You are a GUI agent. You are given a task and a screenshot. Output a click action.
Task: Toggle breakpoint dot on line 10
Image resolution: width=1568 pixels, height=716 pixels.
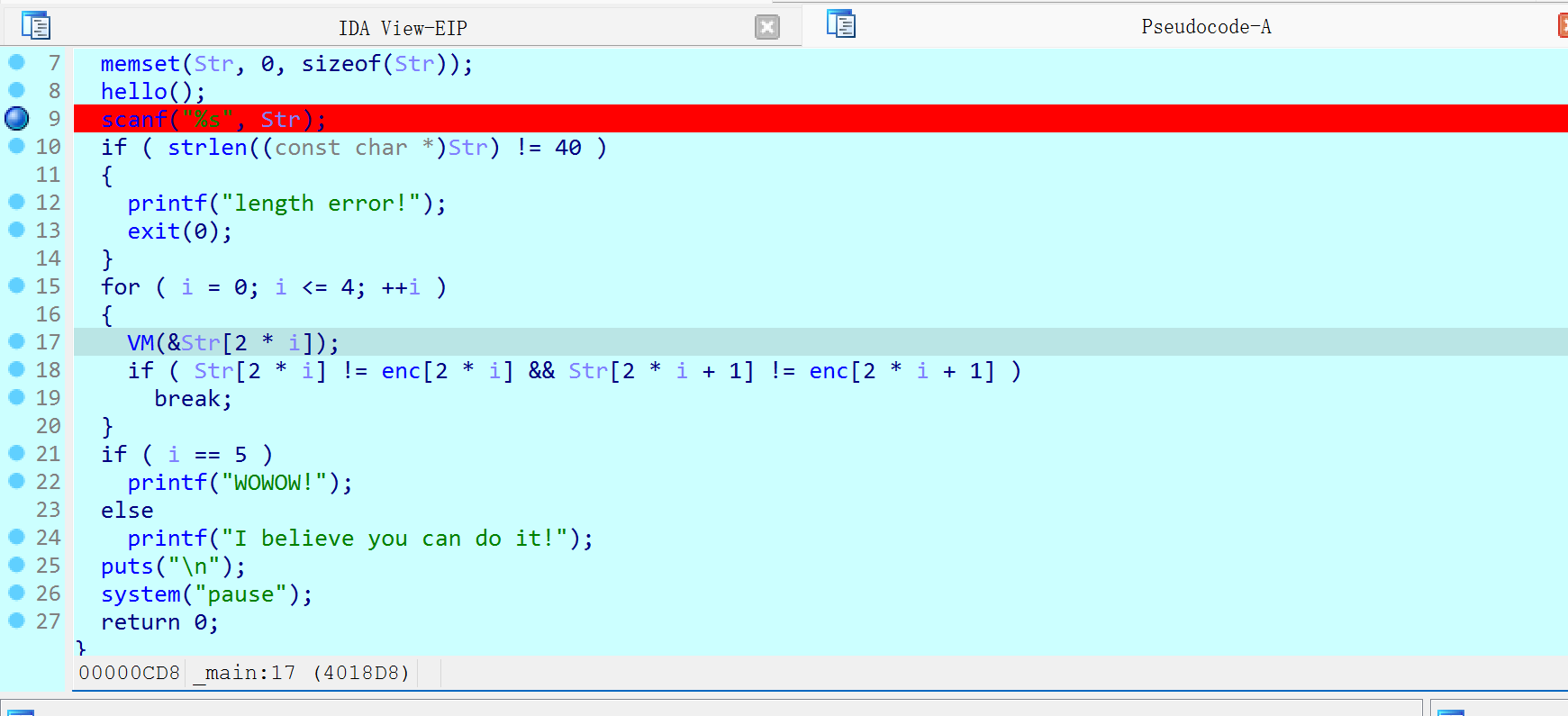[x=16, y=146]
